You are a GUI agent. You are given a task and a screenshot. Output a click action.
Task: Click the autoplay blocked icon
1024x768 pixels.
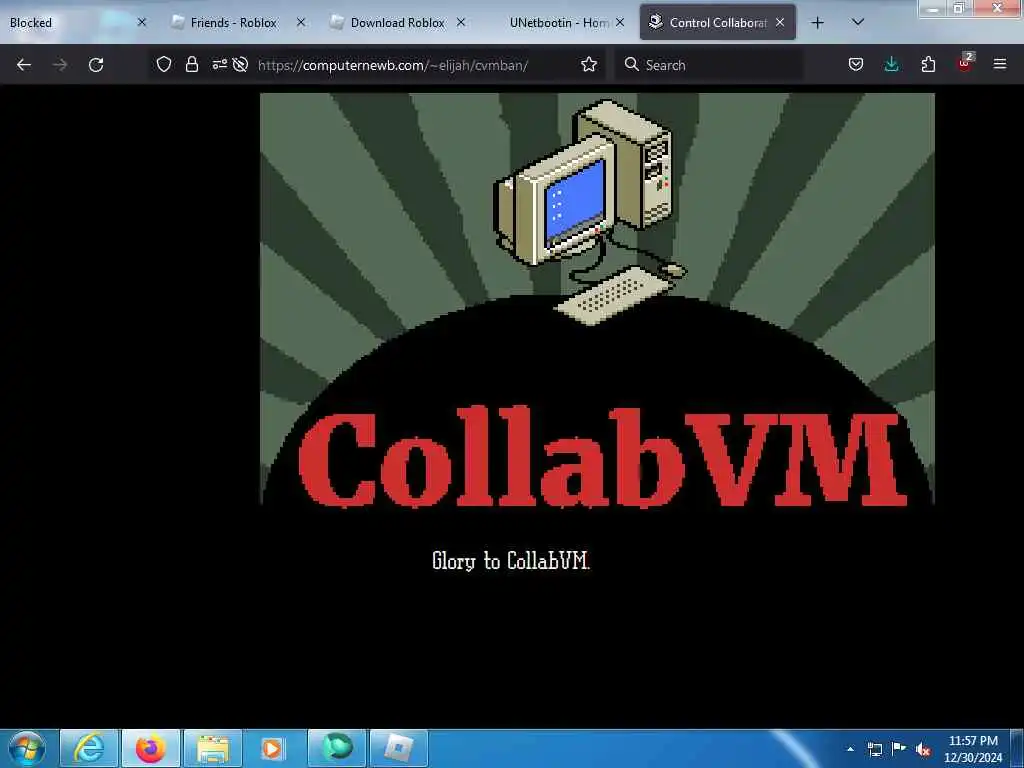coord(240,64)
